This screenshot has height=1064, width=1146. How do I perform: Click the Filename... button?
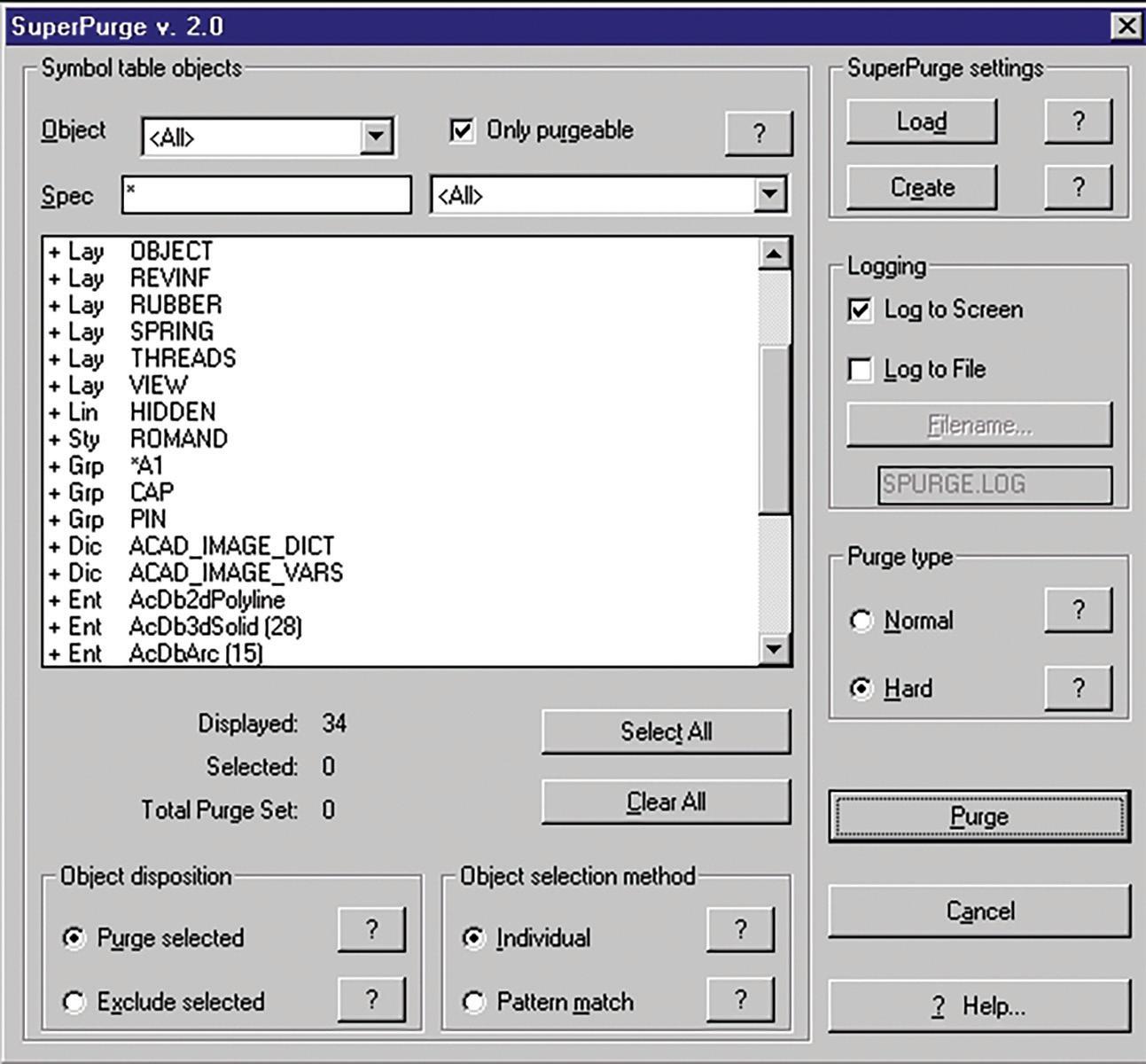[x=979, y=426]
